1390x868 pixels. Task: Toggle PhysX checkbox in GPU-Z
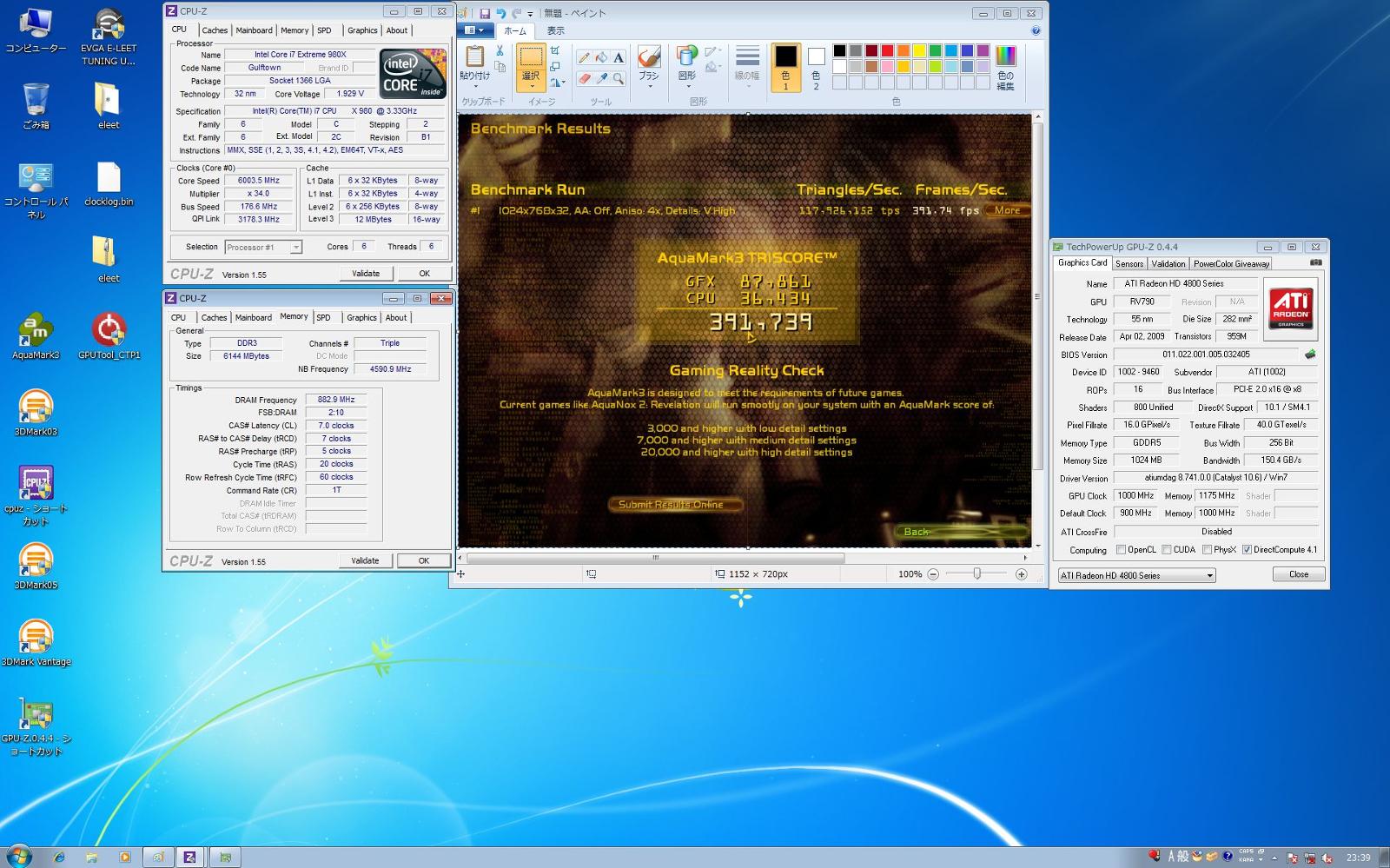click(1206, 550)
